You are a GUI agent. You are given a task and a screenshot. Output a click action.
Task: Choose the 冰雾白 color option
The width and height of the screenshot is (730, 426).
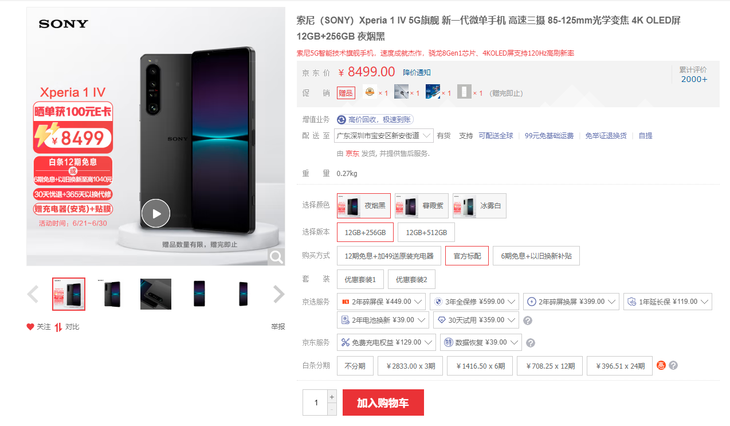pyautogui.click(x=479, y=206)
